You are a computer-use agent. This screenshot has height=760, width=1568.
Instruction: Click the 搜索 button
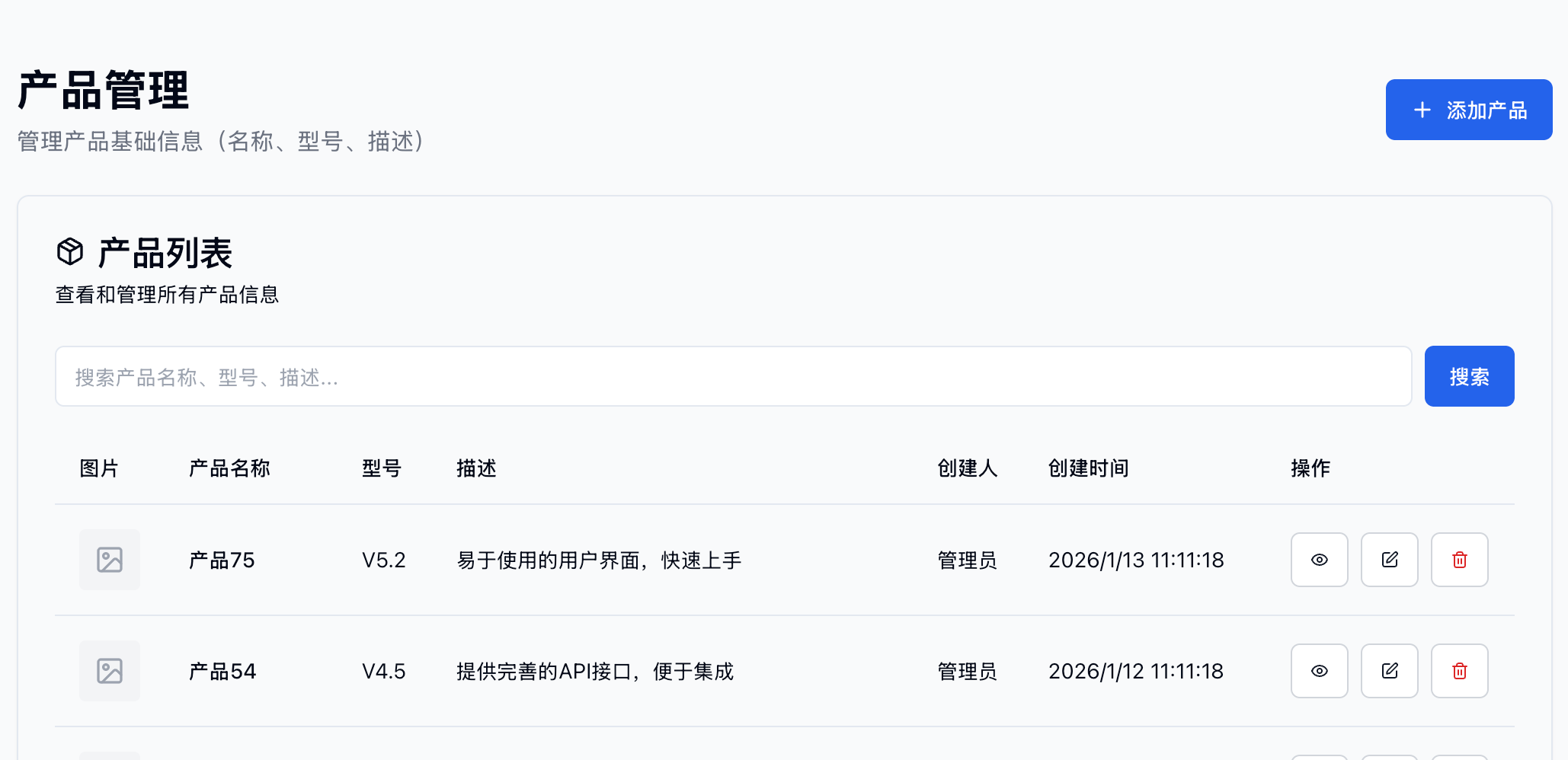(1469, 376)
